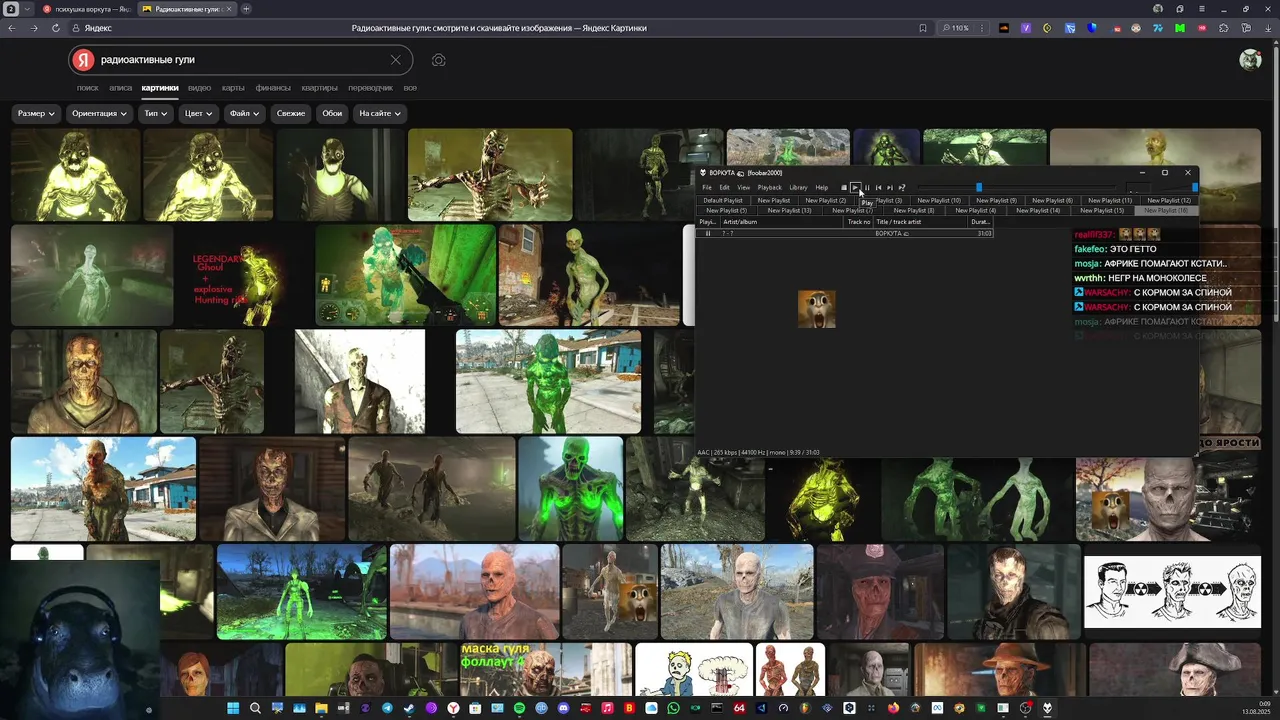Open the 110% zoom indicator
This screenshot has width=1280, height=720.
(956, 28)
